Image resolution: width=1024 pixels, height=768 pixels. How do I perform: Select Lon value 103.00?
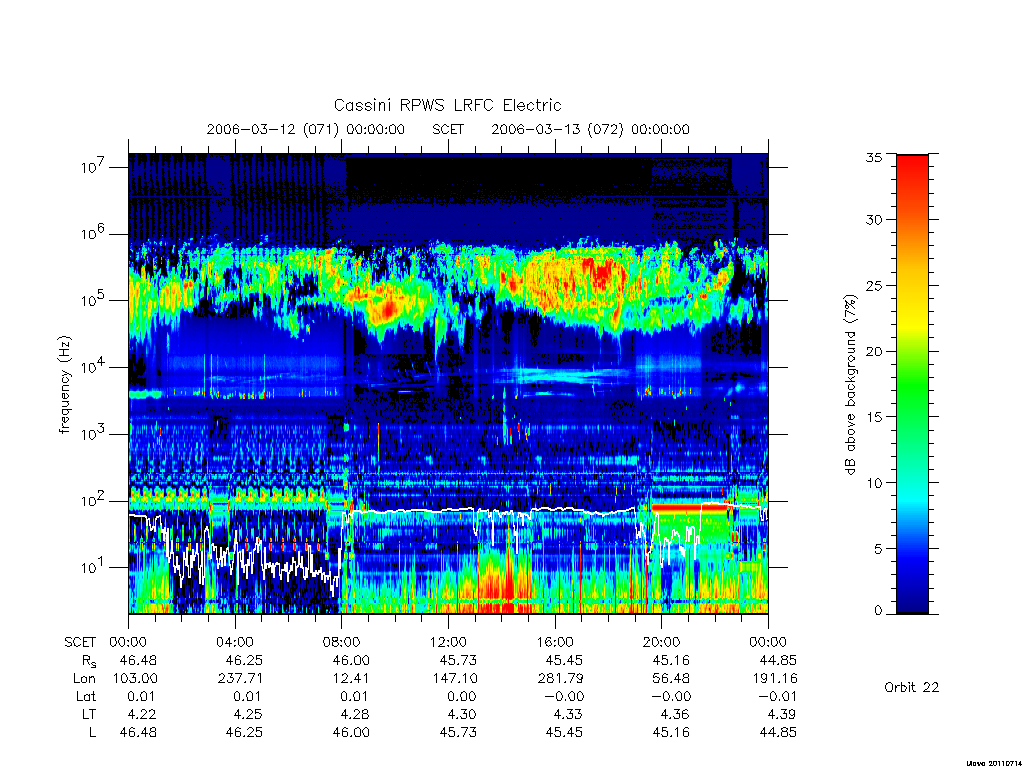tap(135, 679)
